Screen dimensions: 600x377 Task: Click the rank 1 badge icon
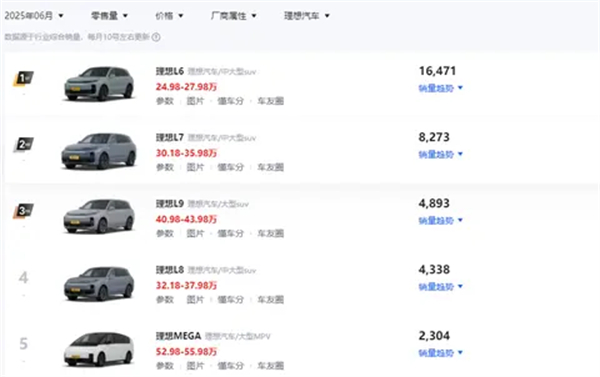[23, 78]
